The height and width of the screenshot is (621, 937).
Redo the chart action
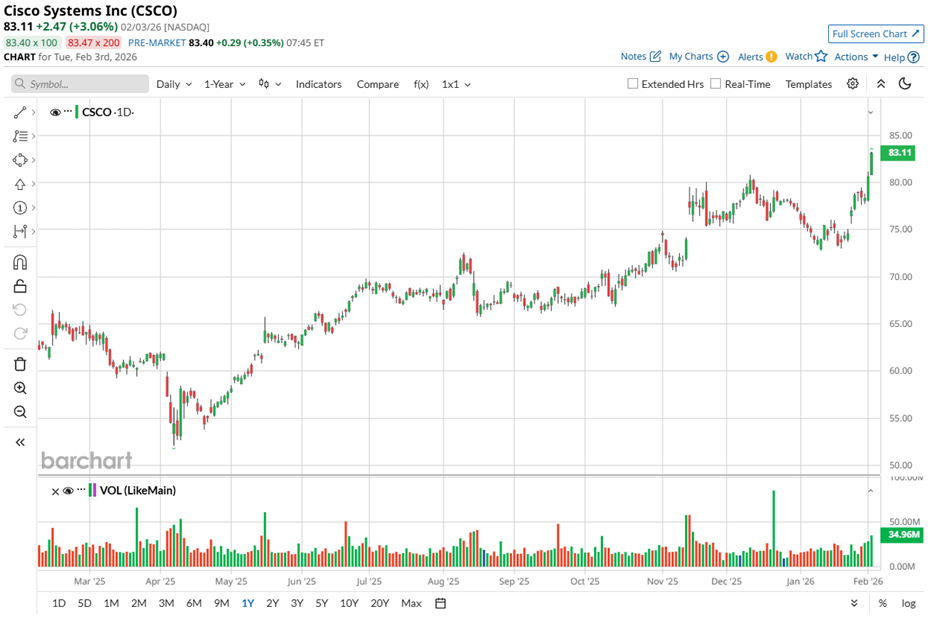click(x=20, y=334)
